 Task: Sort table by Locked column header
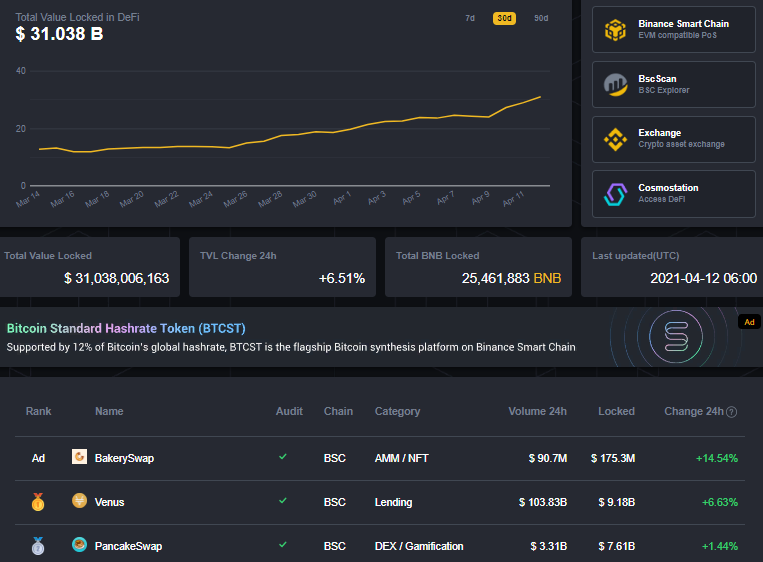point(616,411)
